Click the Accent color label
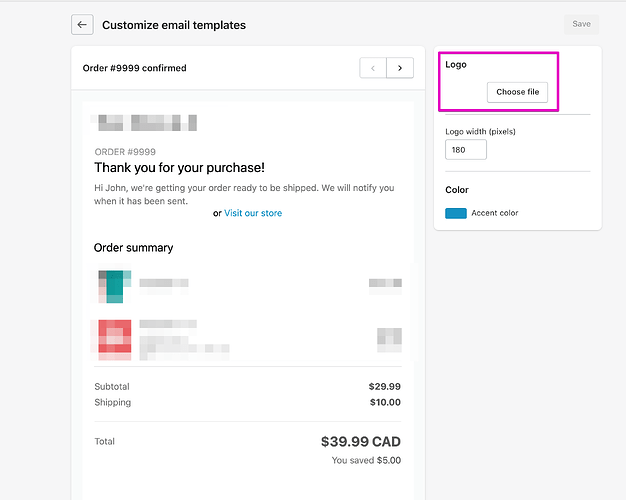The width and height of the screenshot is (626, 500). (x=495, y=213)
